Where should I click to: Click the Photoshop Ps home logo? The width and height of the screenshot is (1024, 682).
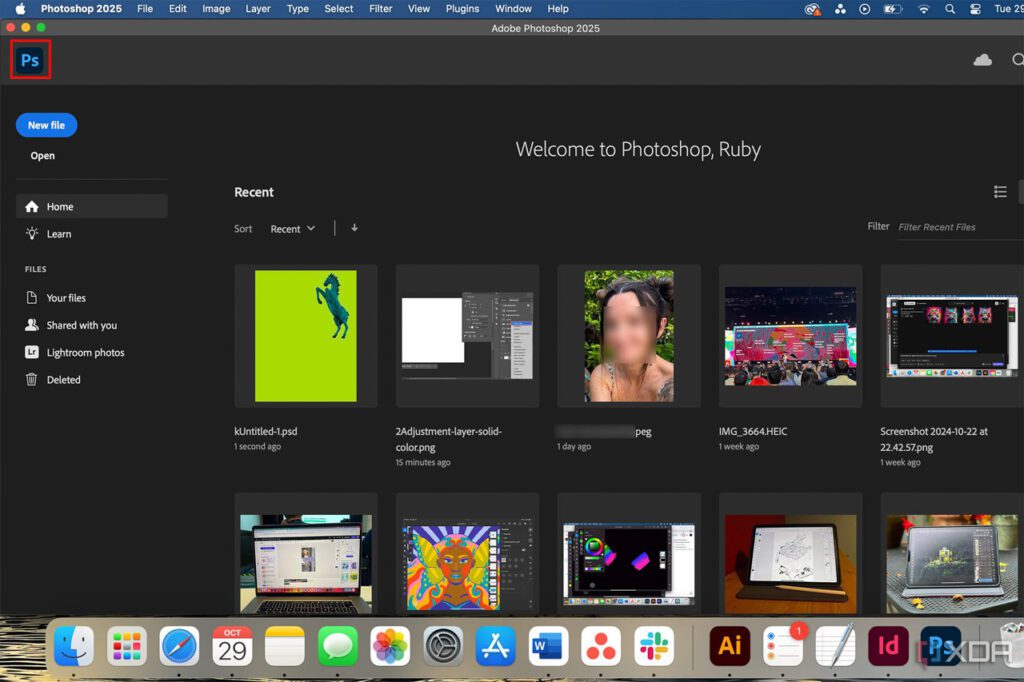tap(30, 60)
